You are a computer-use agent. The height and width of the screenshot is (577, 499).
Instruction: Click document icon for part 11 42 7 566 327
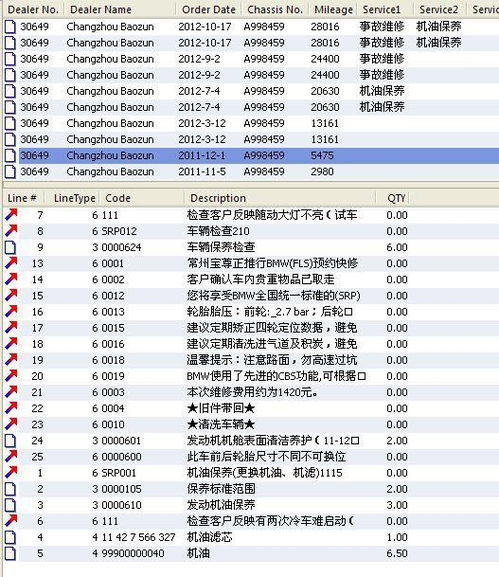[x=10, y=537]
